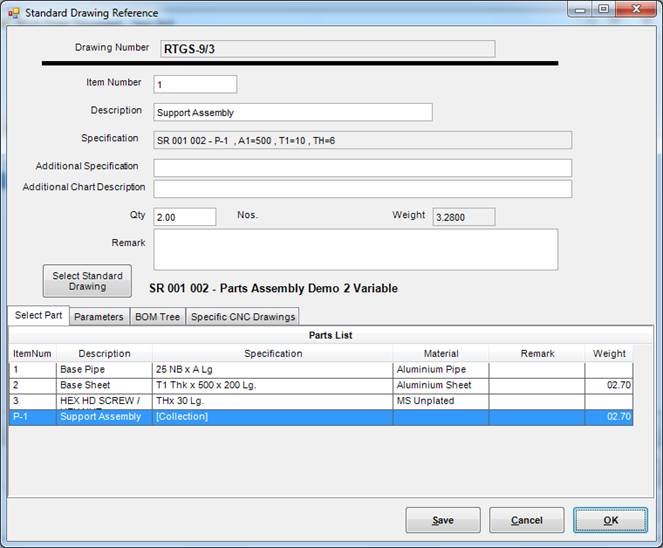Click the Cancel button
663x548 pixels.
click(526, 520)
